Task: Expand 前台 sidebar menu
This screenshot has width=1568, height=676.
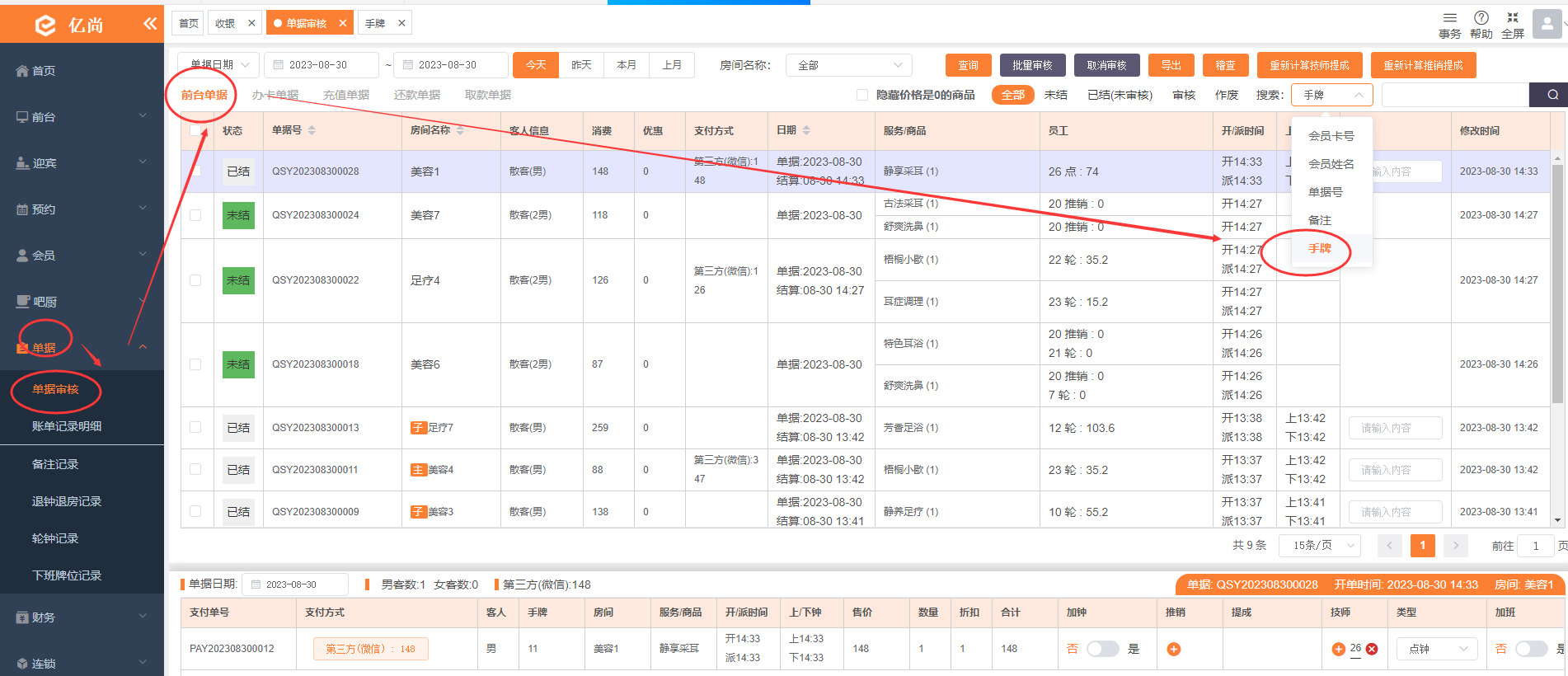Action: [x=82, y=117]
